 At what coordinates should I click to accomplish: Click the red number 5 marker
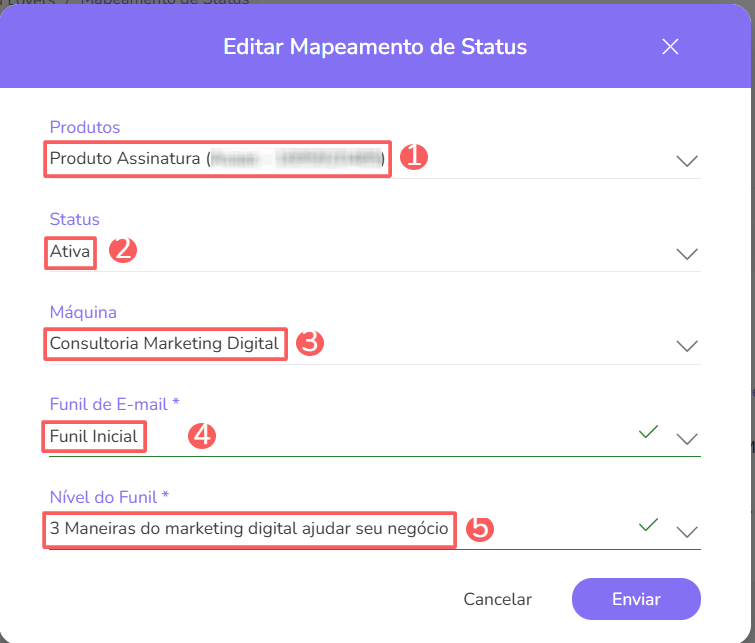tap(480, 528)
